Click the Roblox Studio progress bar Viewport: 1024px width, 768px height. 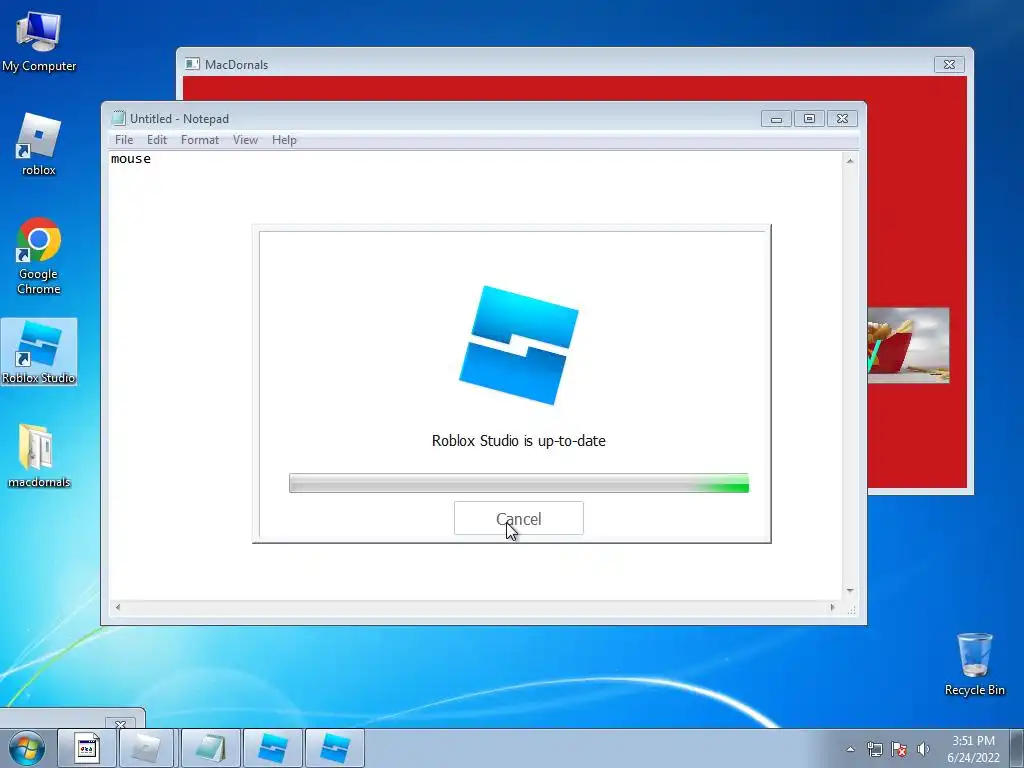coord(519,483)
